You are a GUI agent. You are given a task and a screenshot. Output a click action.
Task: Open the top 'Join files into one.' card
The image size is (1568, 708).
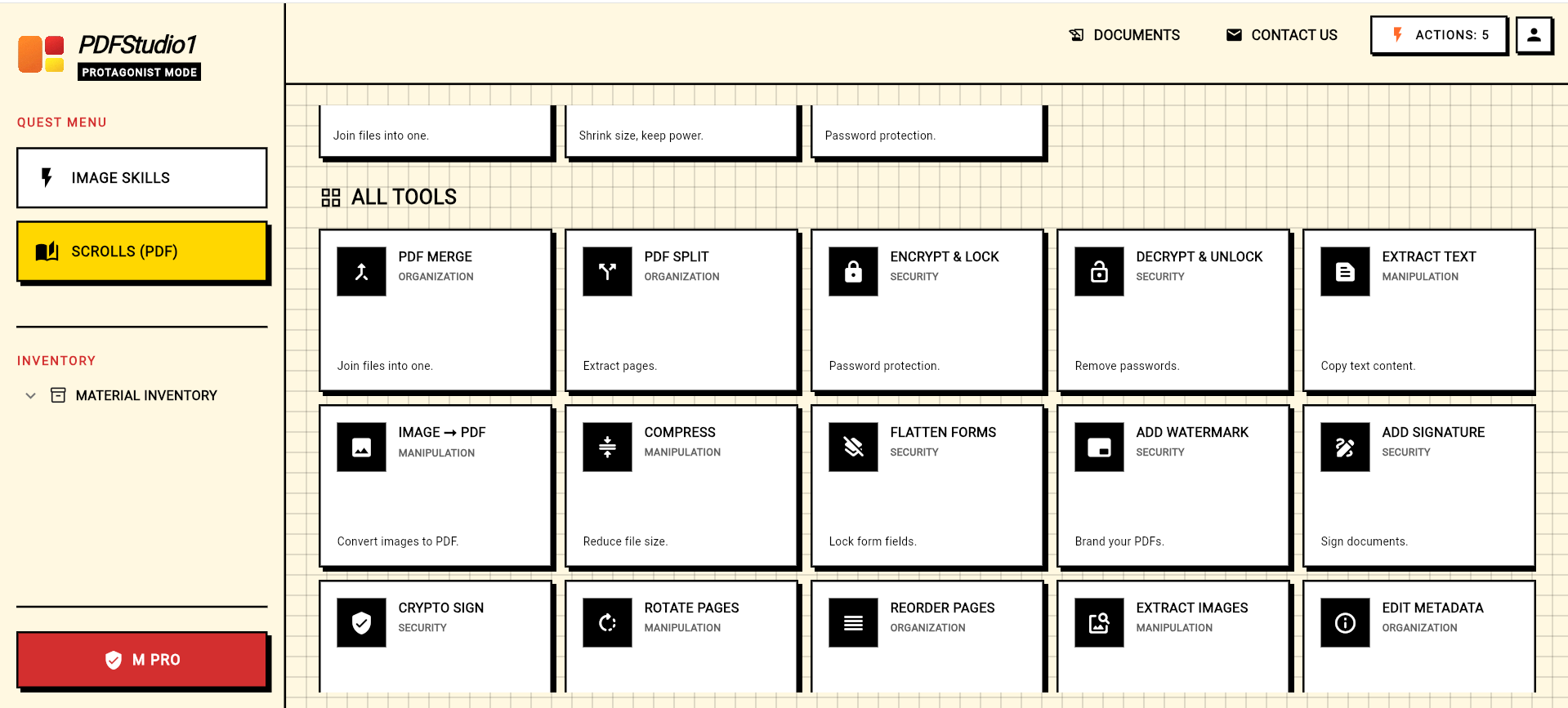point(436,131)
